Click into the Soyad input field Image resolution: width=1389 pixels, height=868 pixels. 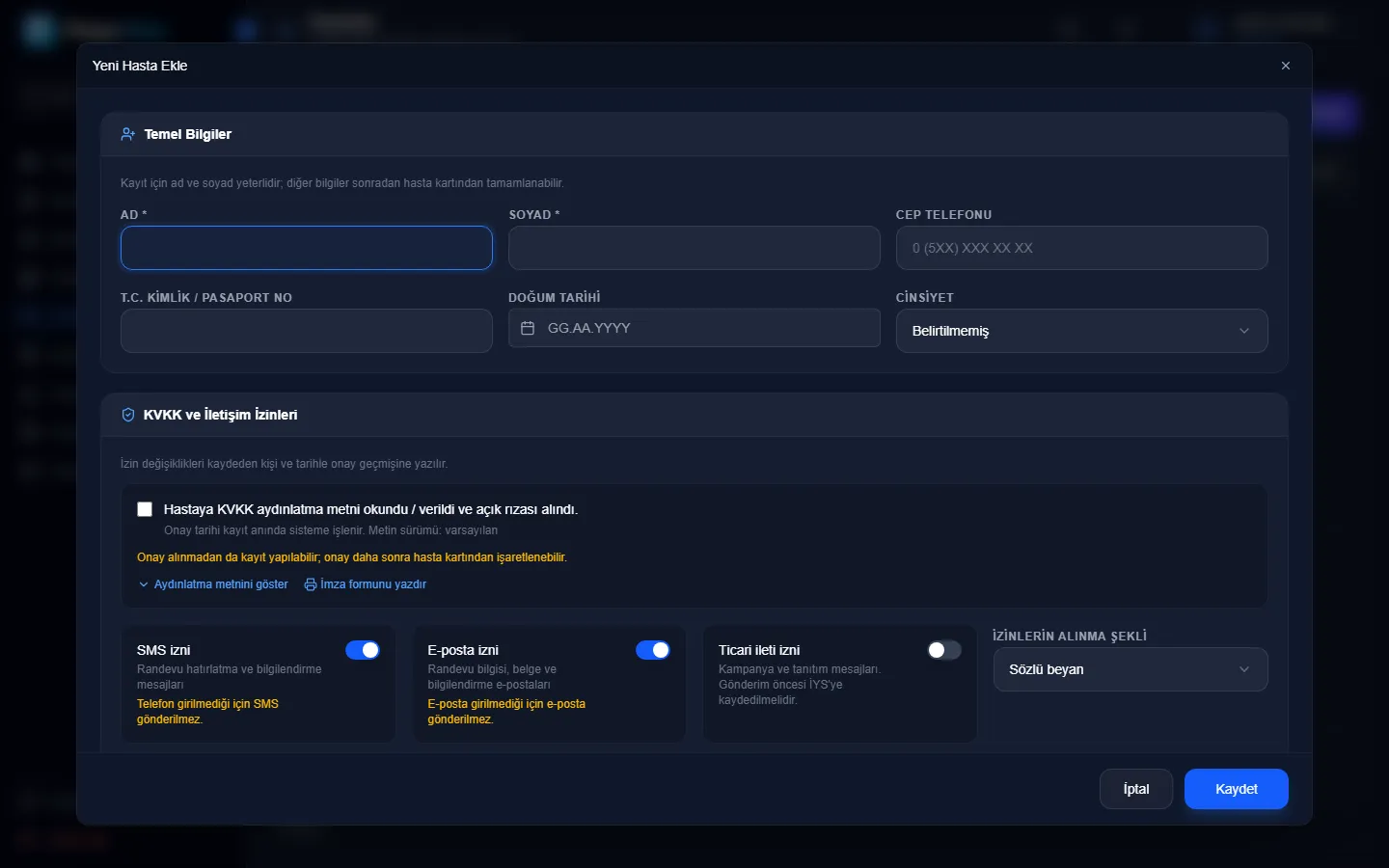pos(694,248)
